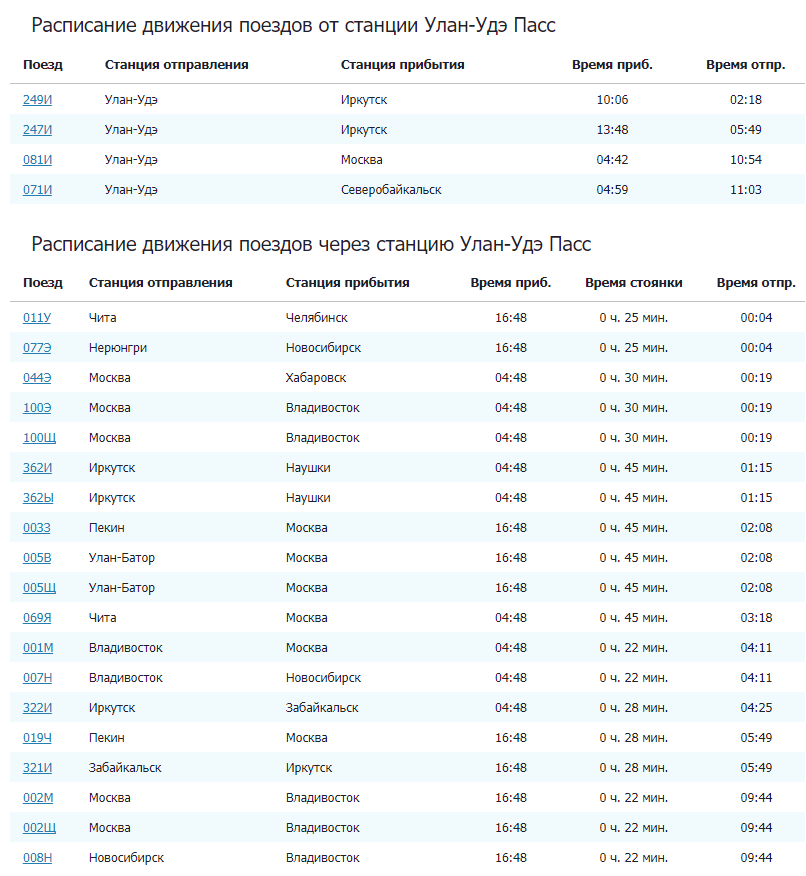Viewport: 806px width, 876px height.
Task: Select train 100Э link
Action: pyautogui.click(x=37, y=408)
